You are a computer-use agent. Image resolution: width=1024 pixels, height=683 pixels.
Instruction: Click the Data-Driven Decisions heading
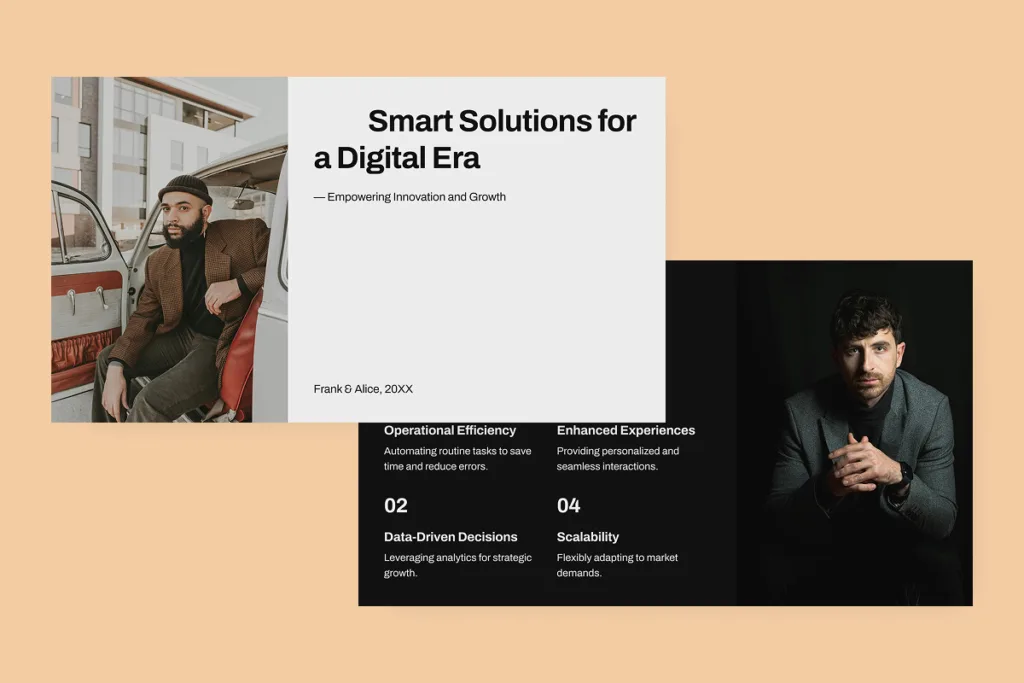pyautogui.click(x=450, y=536)
